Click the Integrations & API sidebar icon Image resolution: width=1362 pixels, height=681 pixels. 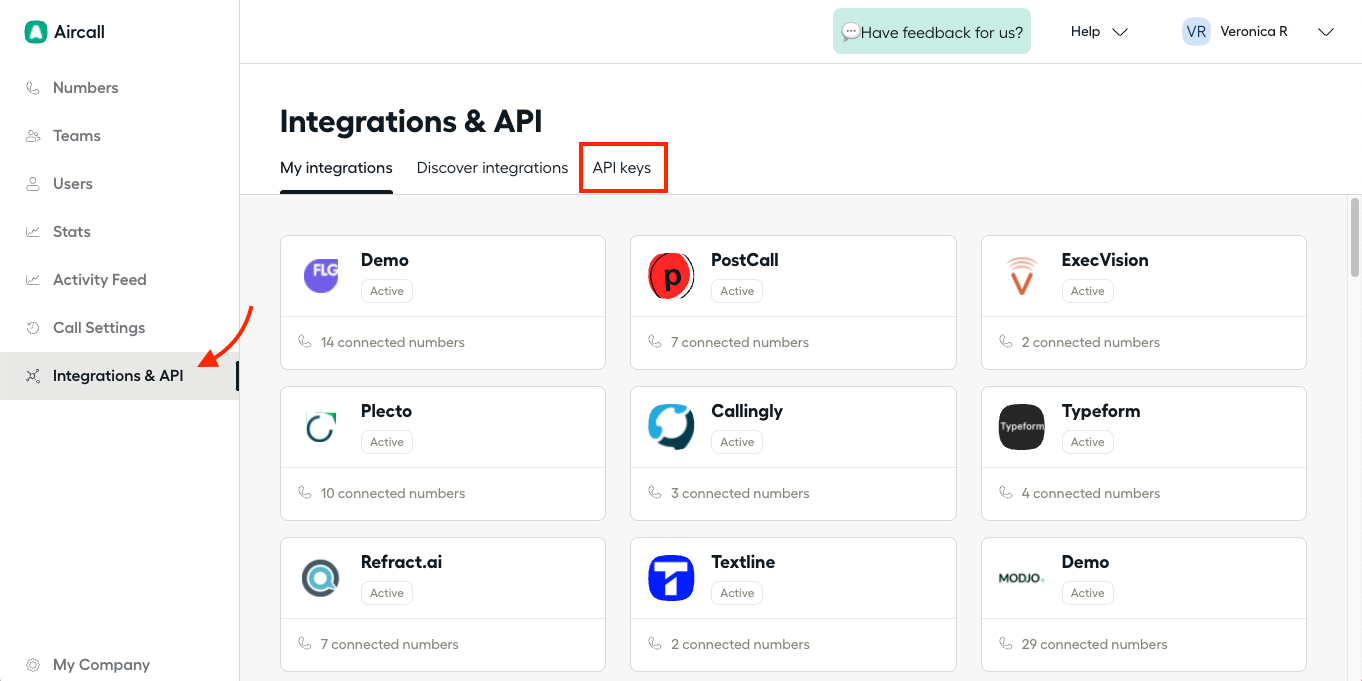[x=33, y=376]
